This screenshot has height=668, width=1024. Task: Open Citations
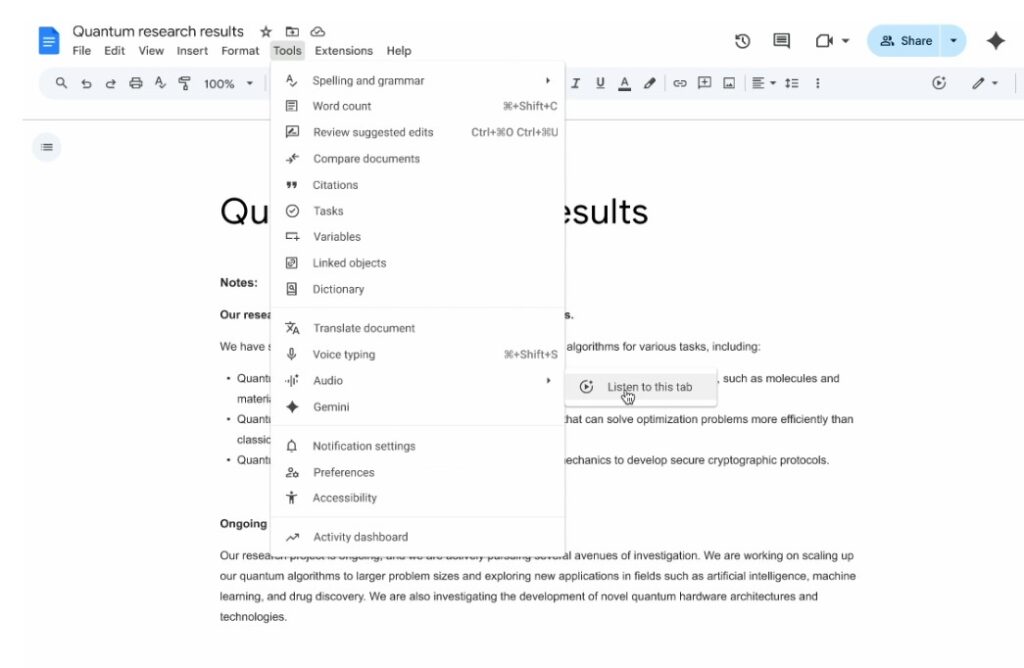418,185
